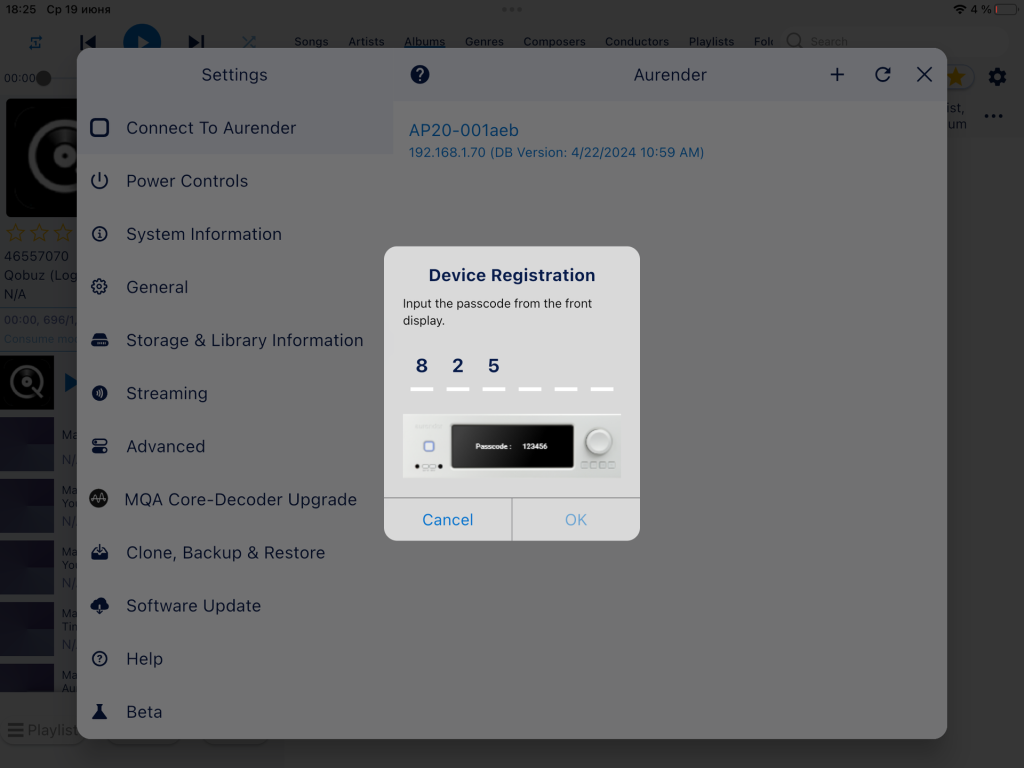Open Streaming settings
Viewport: 1024px width, 768px height.
pos(235,393)
